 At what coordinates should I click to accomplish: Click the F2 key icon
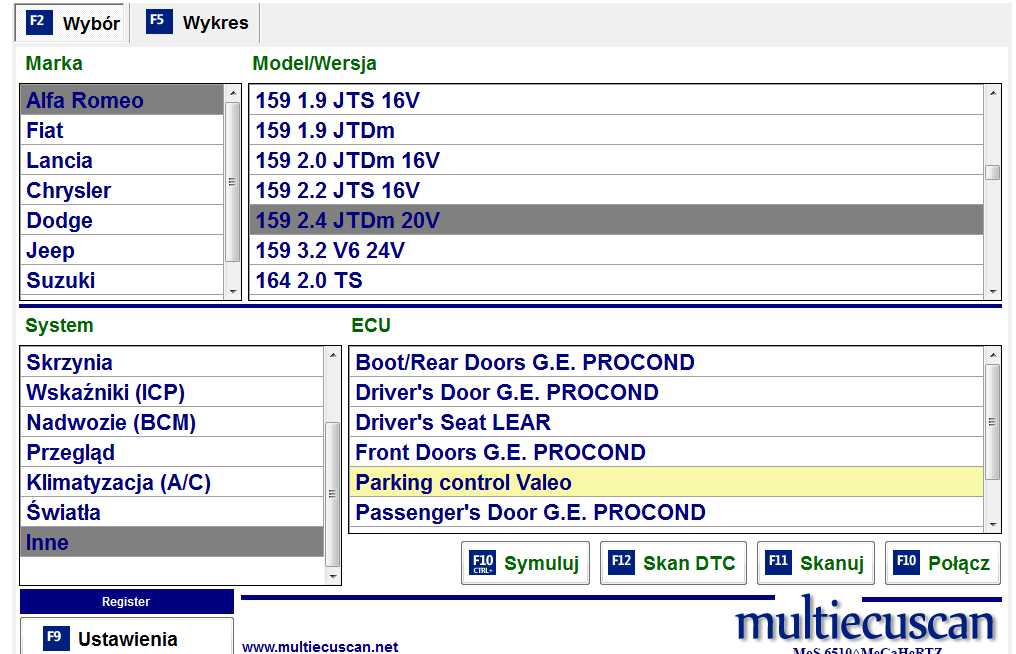[39, 22]
